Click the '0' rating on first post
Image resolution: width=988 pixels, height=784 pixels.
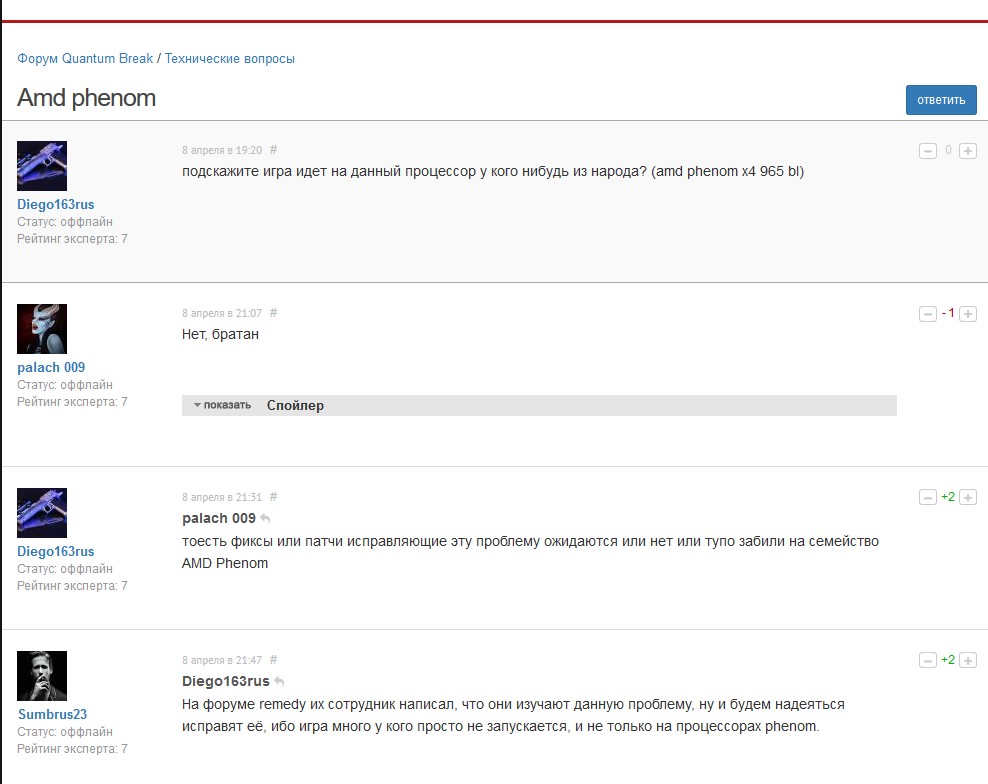tap(948, 150)
